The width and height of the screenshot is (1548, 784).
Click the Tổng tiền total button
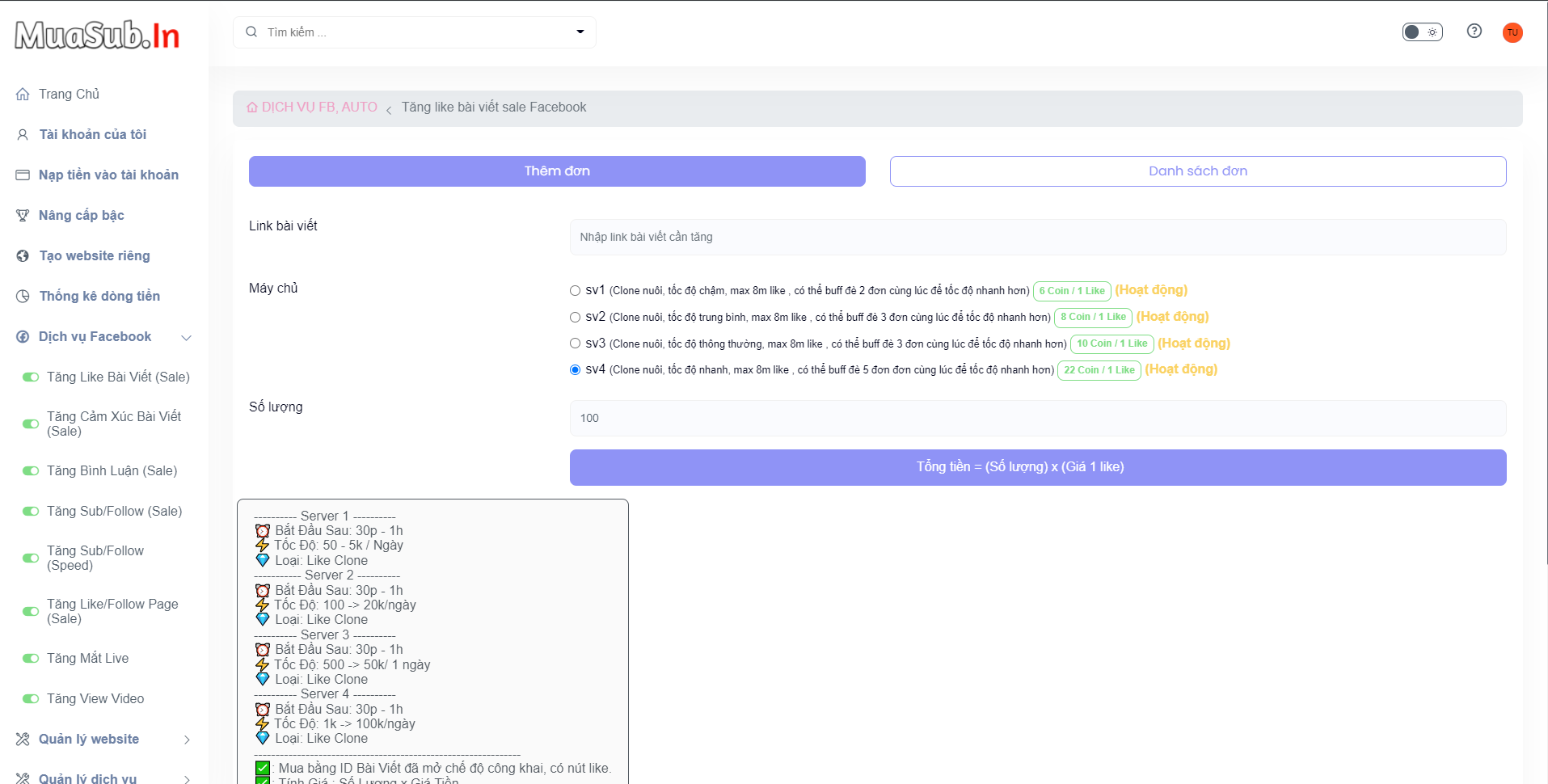coord(1038,467)
